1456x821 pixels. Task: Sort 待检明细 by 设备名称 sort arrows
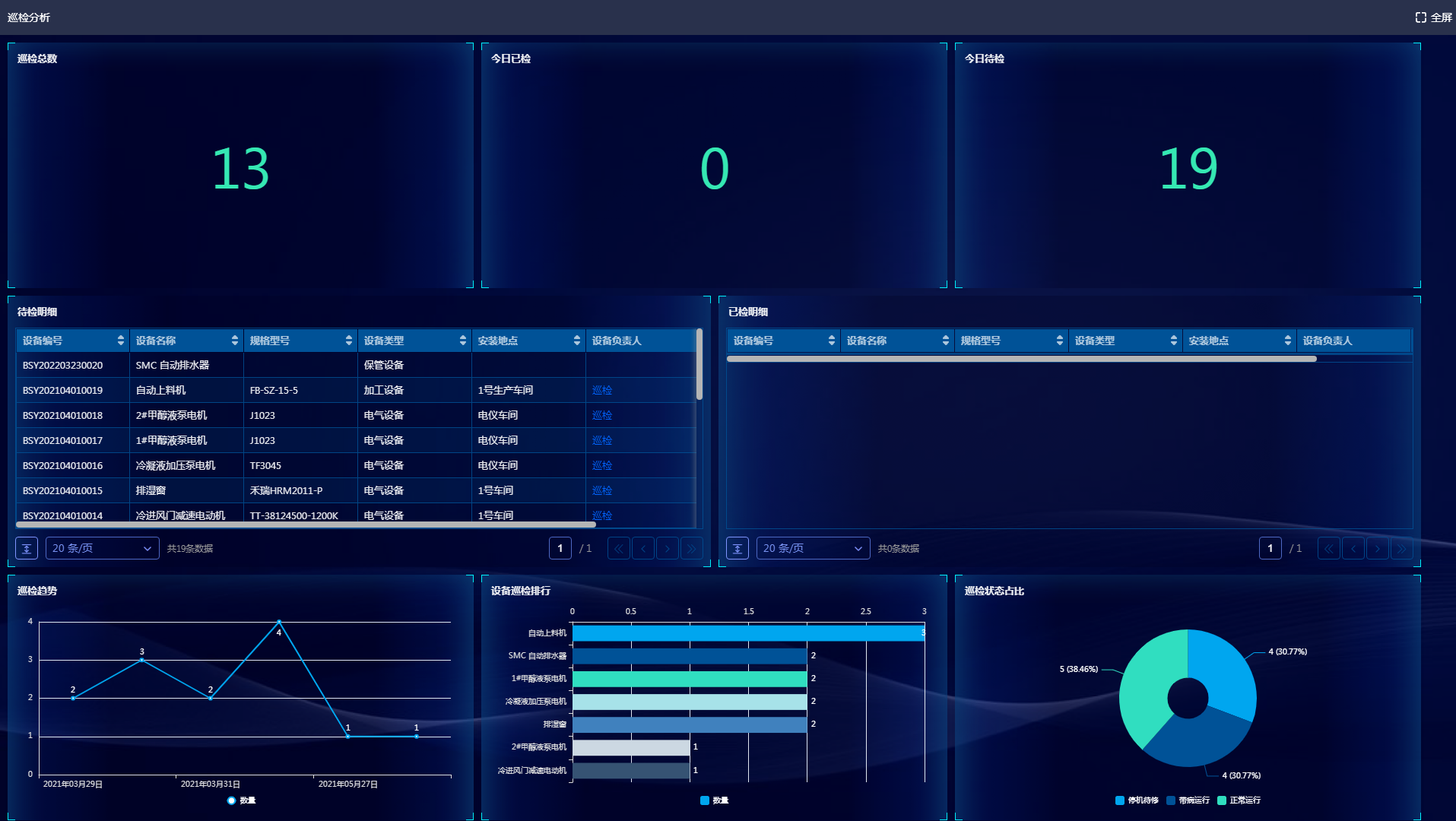[235, 341]
